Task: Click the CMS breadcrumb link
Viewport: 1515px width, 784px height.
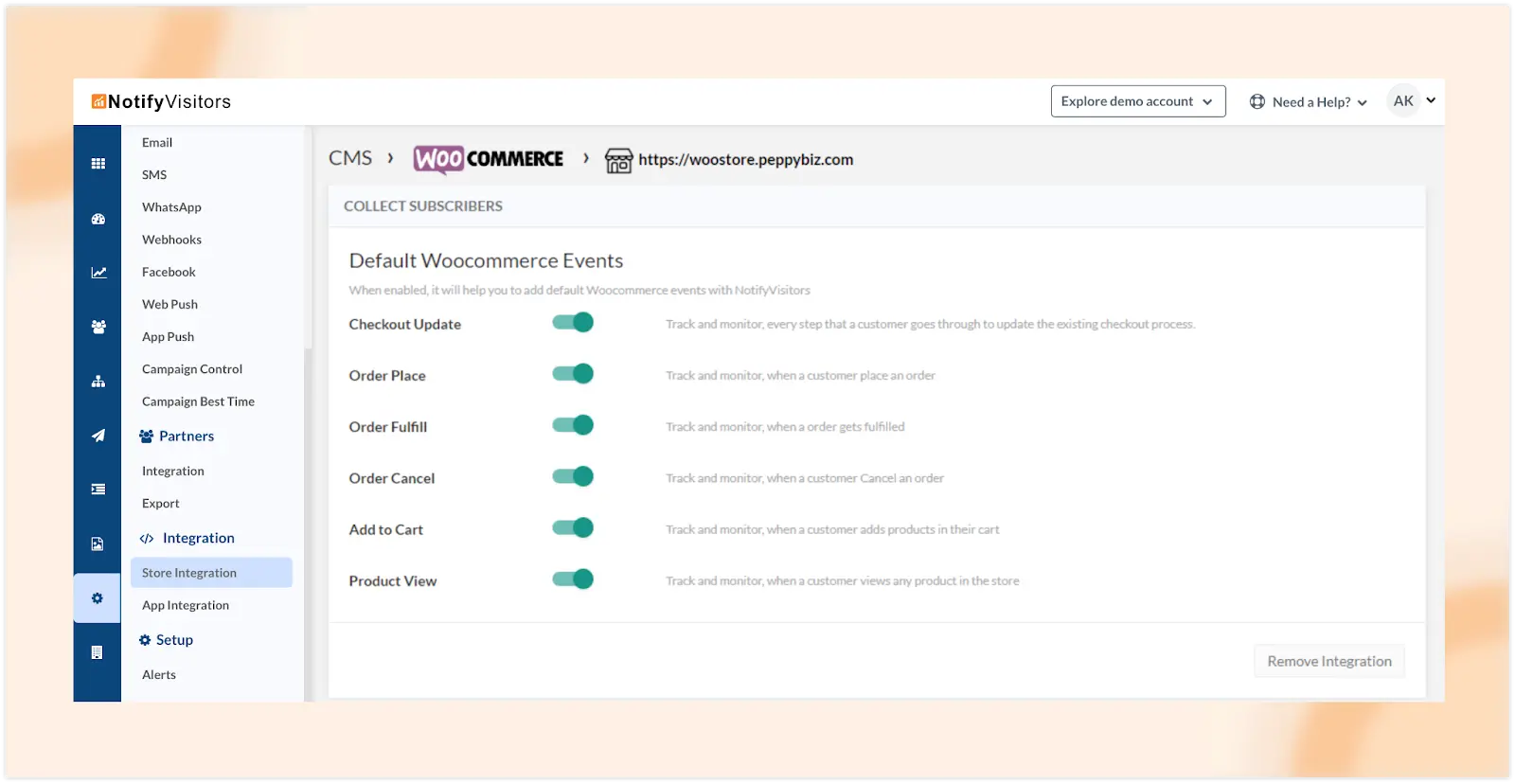Action: [350, 158]
